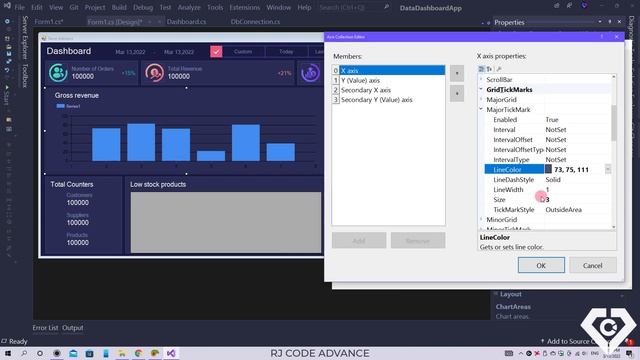Expand the ScrollBar property group
This screenshot has width=640, height=360.
pyautogui.click(x=481, y=80)
